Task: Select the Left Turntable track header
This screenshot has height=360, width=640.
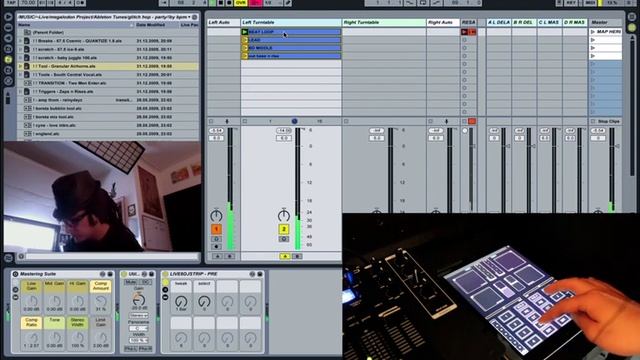Action: 291,22
